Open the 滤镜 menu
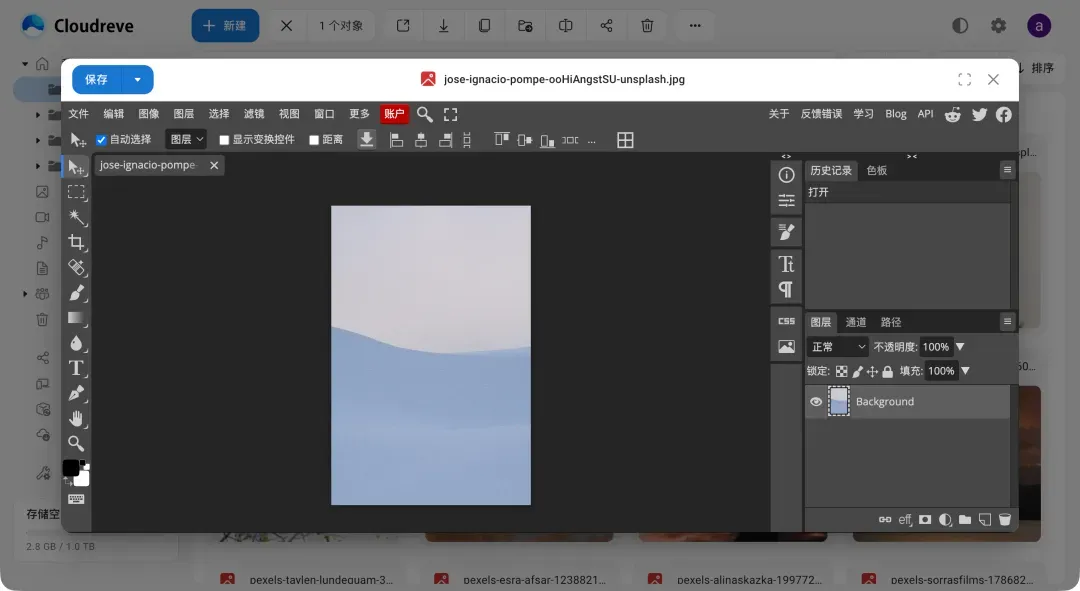Viewport: 1080px width, 591px height. click(254, 114)
